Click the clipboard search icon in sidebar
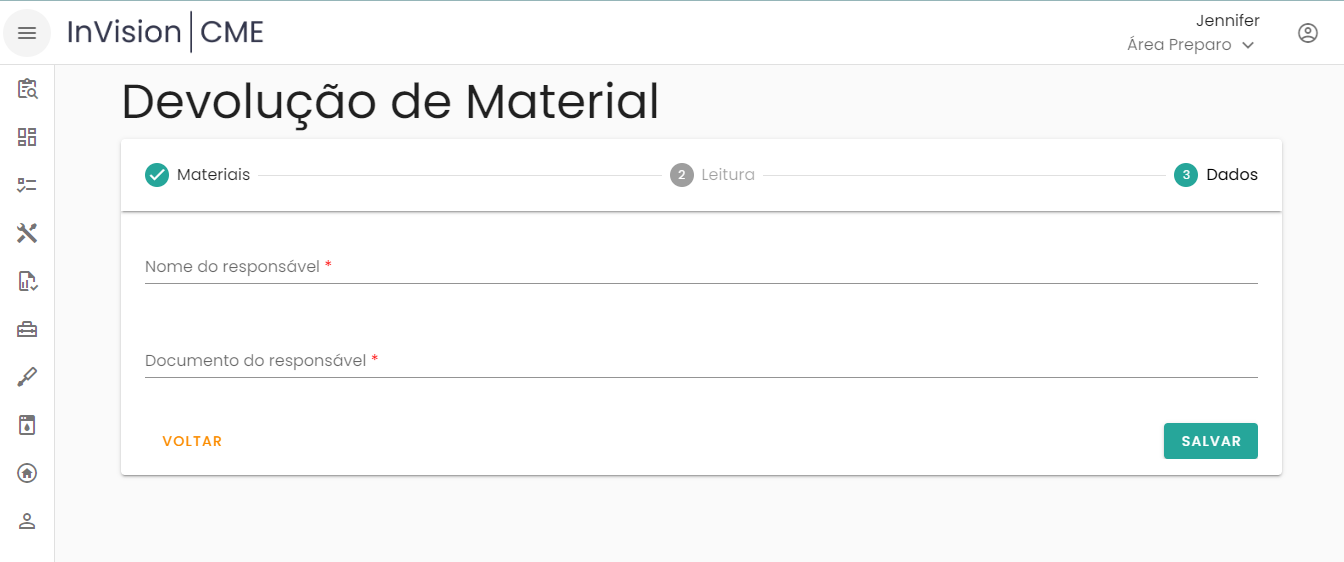This screenshot has width=1344, height=562. (x=27, y=89)
